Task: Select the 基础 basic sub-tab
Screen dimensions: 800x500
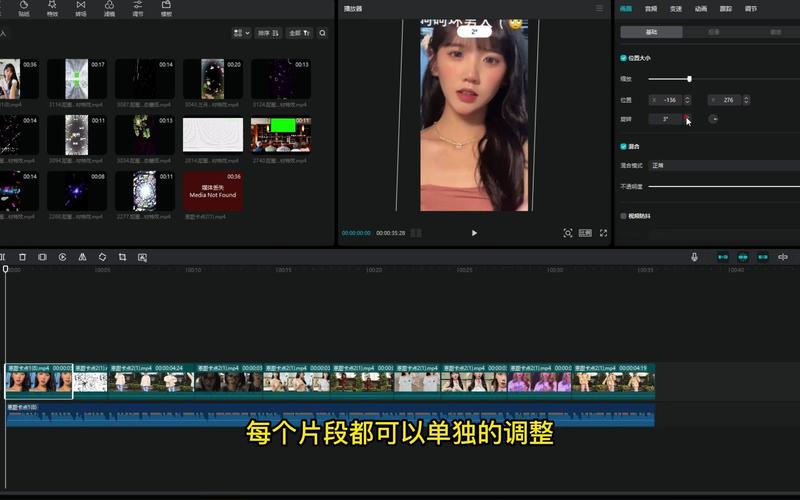Action: [652, 32]
